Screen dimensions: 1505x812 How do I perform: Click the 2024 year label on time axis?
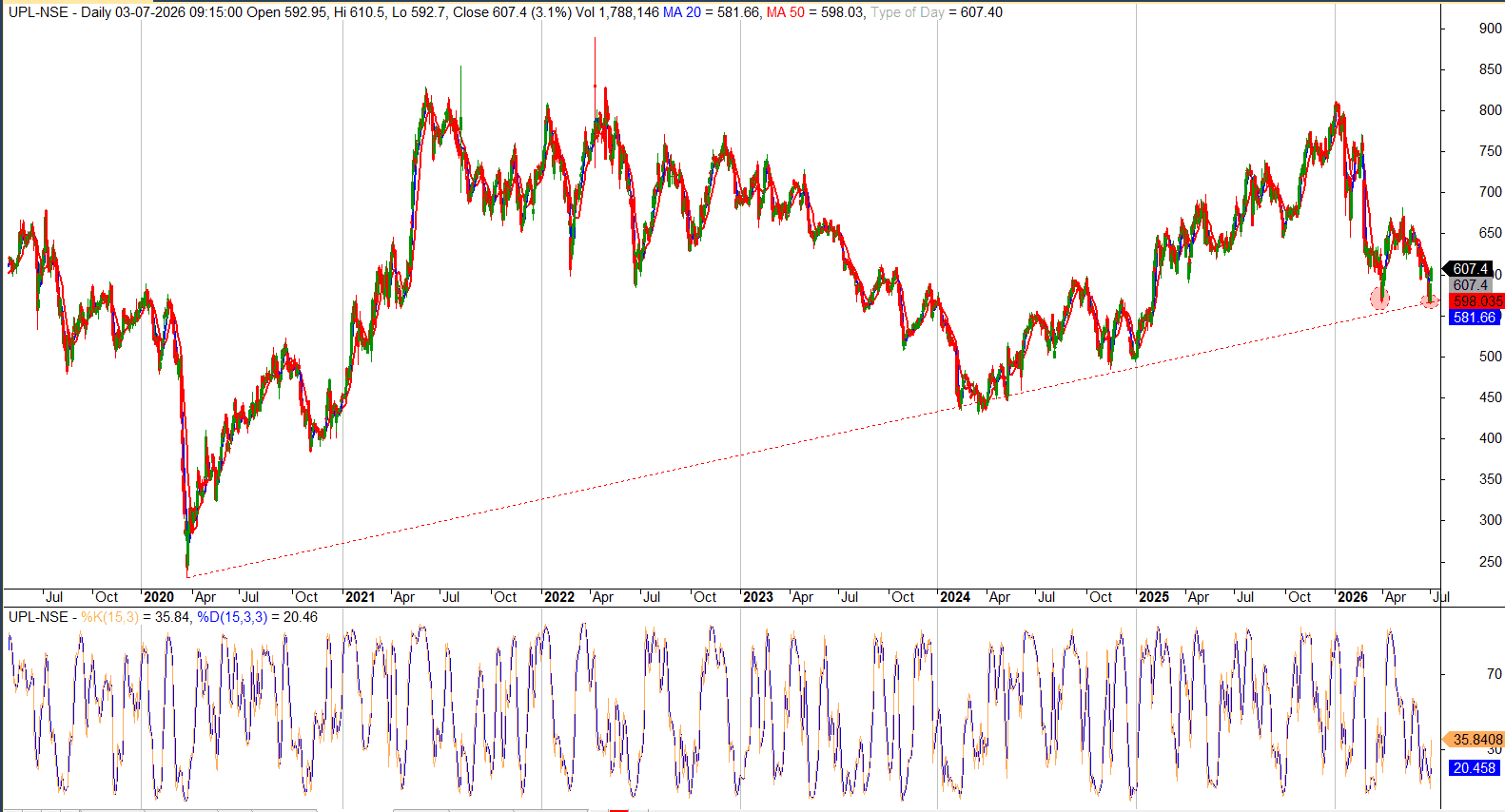tap(955, 597)
